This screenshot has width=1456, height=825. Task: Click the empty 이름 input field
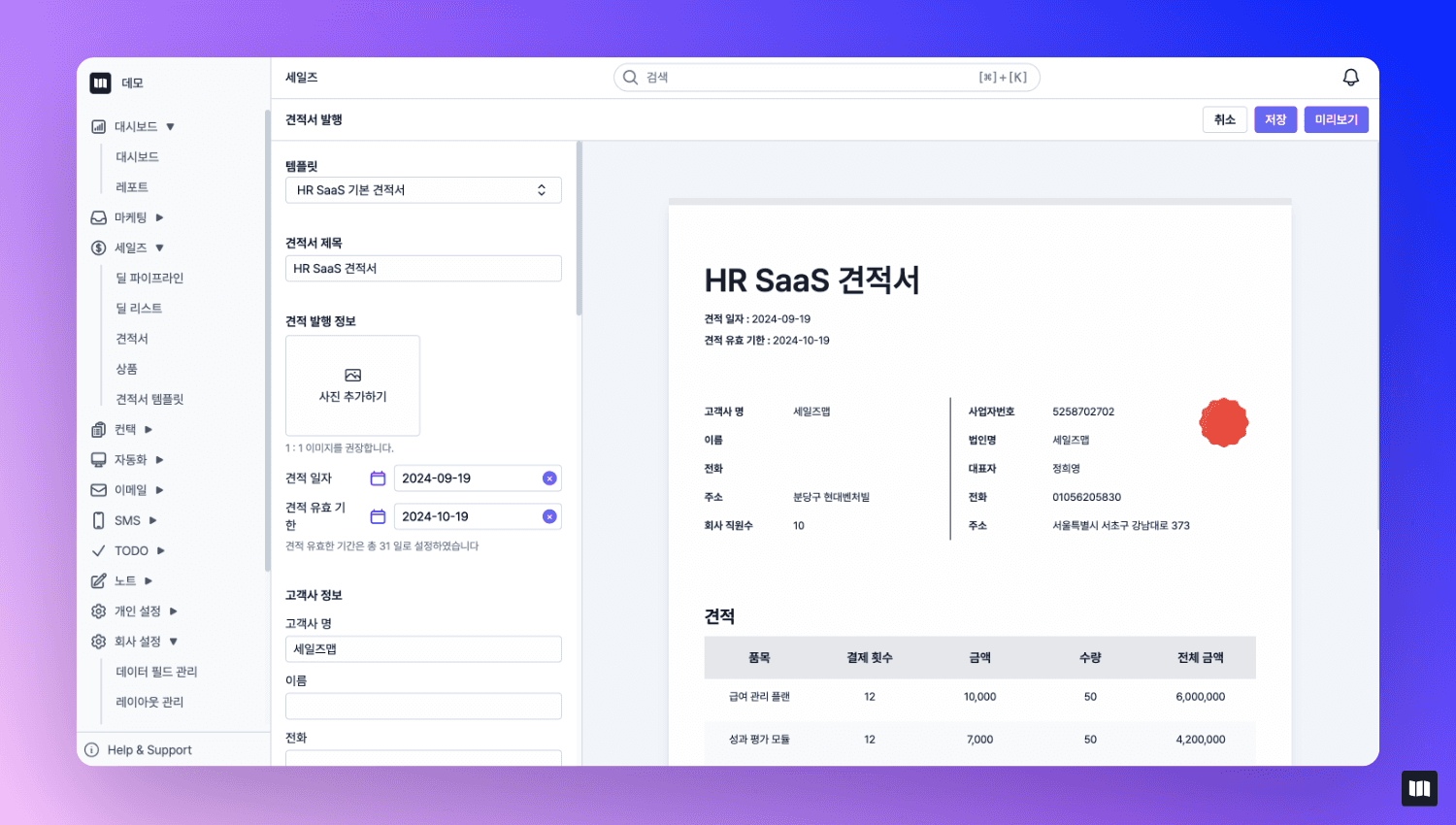click(423, 707)
